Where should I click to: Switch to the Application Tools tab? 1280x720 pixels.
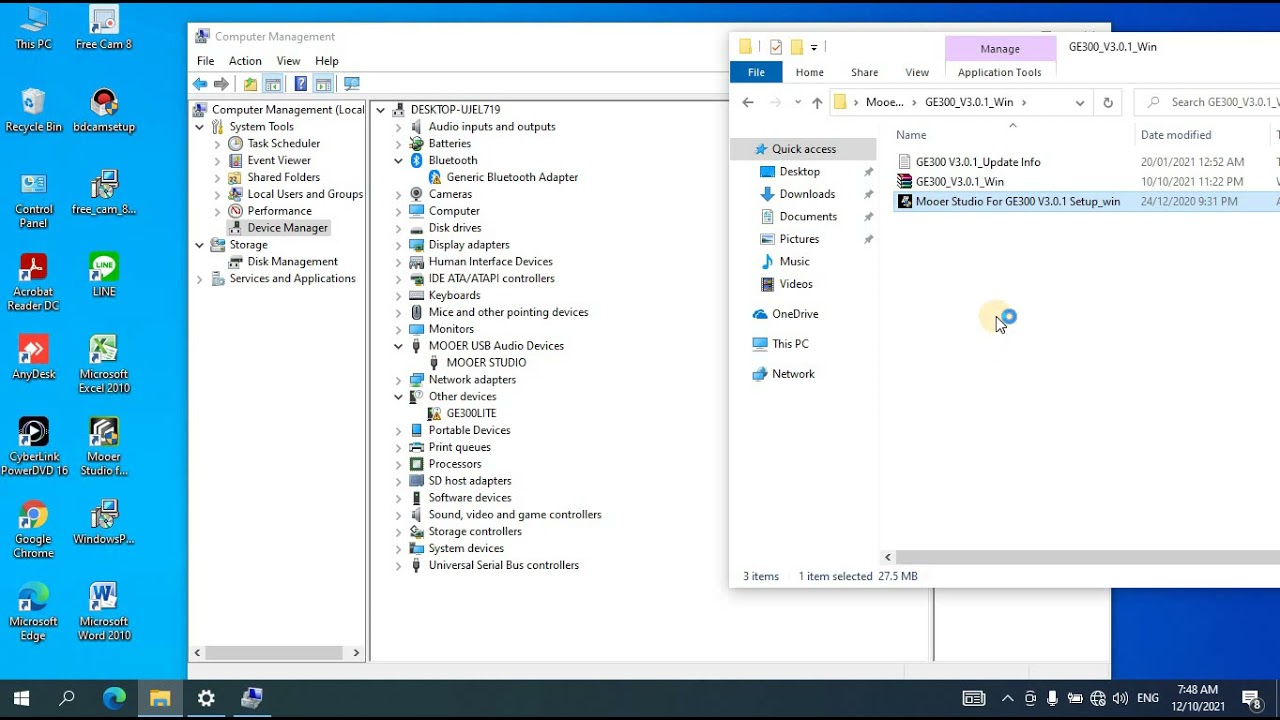pyautogui.click(x=999, y=72)
